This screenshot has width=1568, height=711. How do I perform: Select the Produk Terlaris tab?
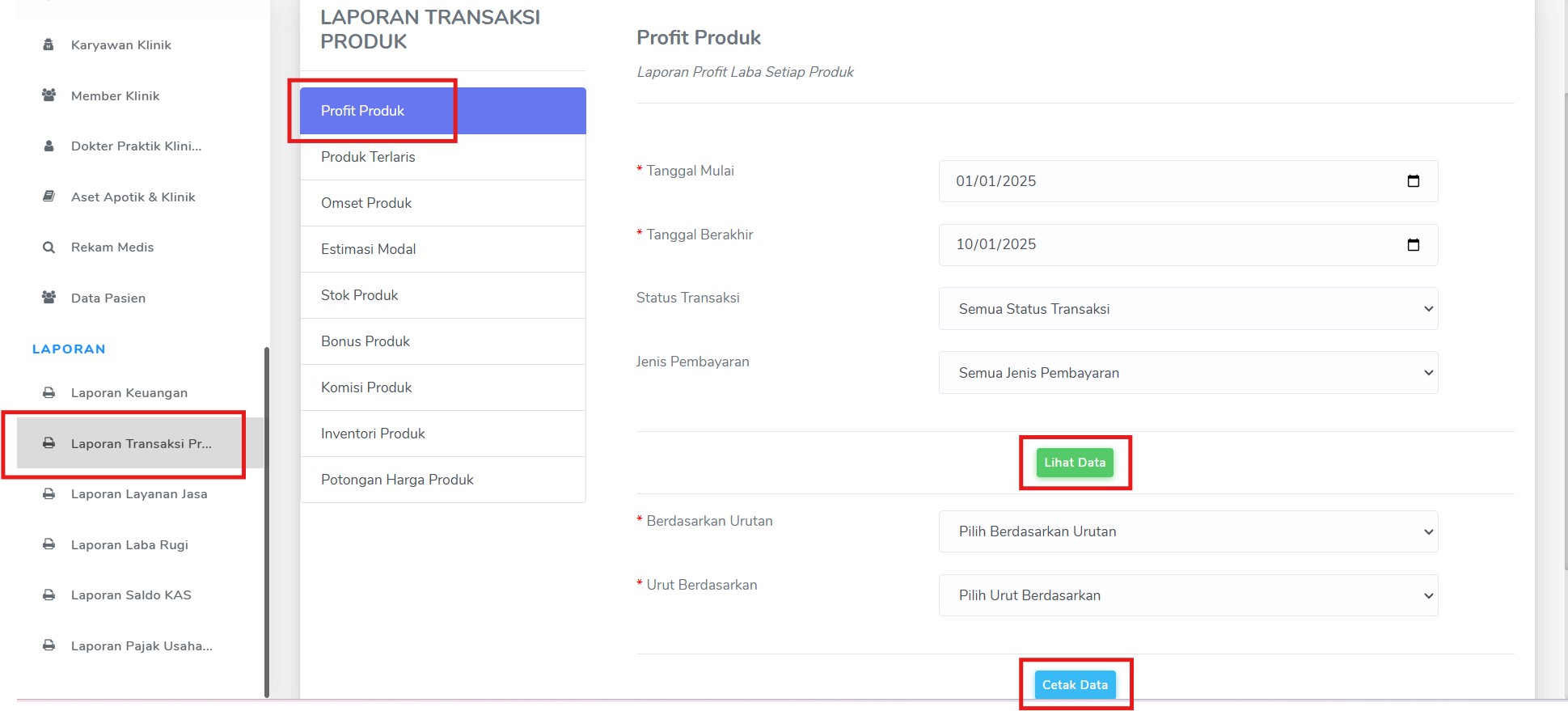click(443, 157)
